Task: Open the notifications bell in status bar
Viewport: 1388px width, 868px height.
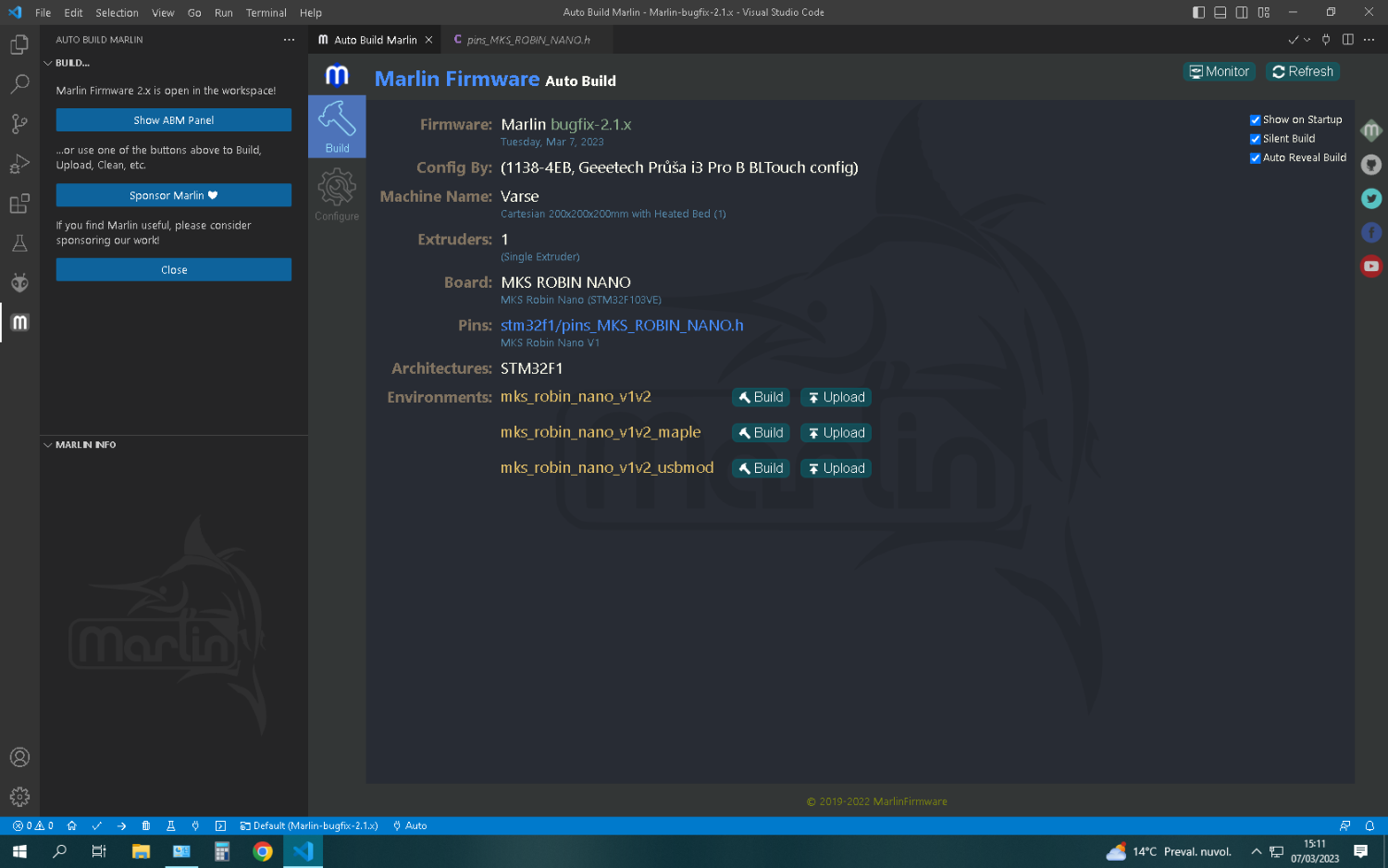Action: click(1369, 825)
